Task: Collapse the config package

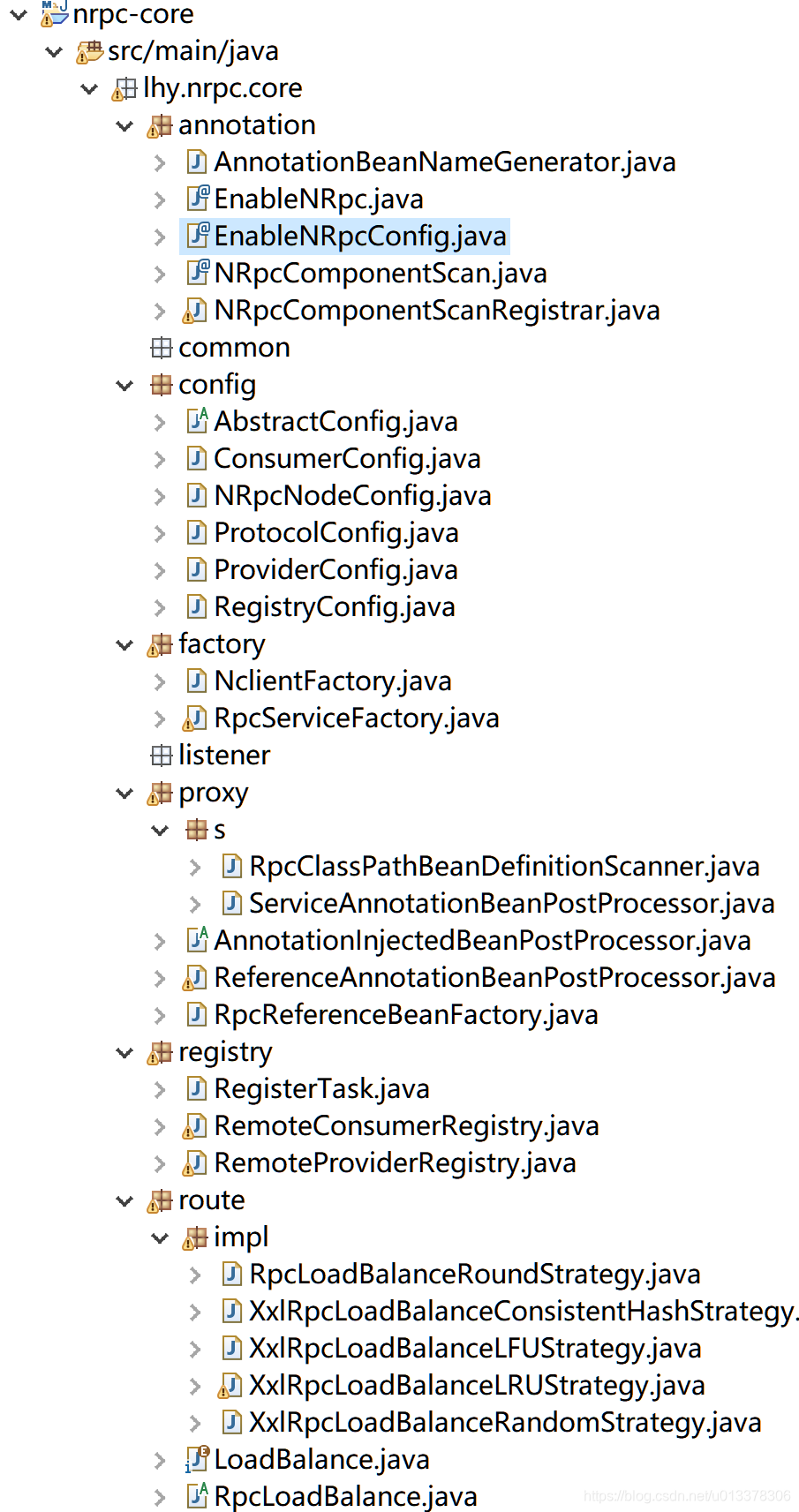Action: pos(124,386)
